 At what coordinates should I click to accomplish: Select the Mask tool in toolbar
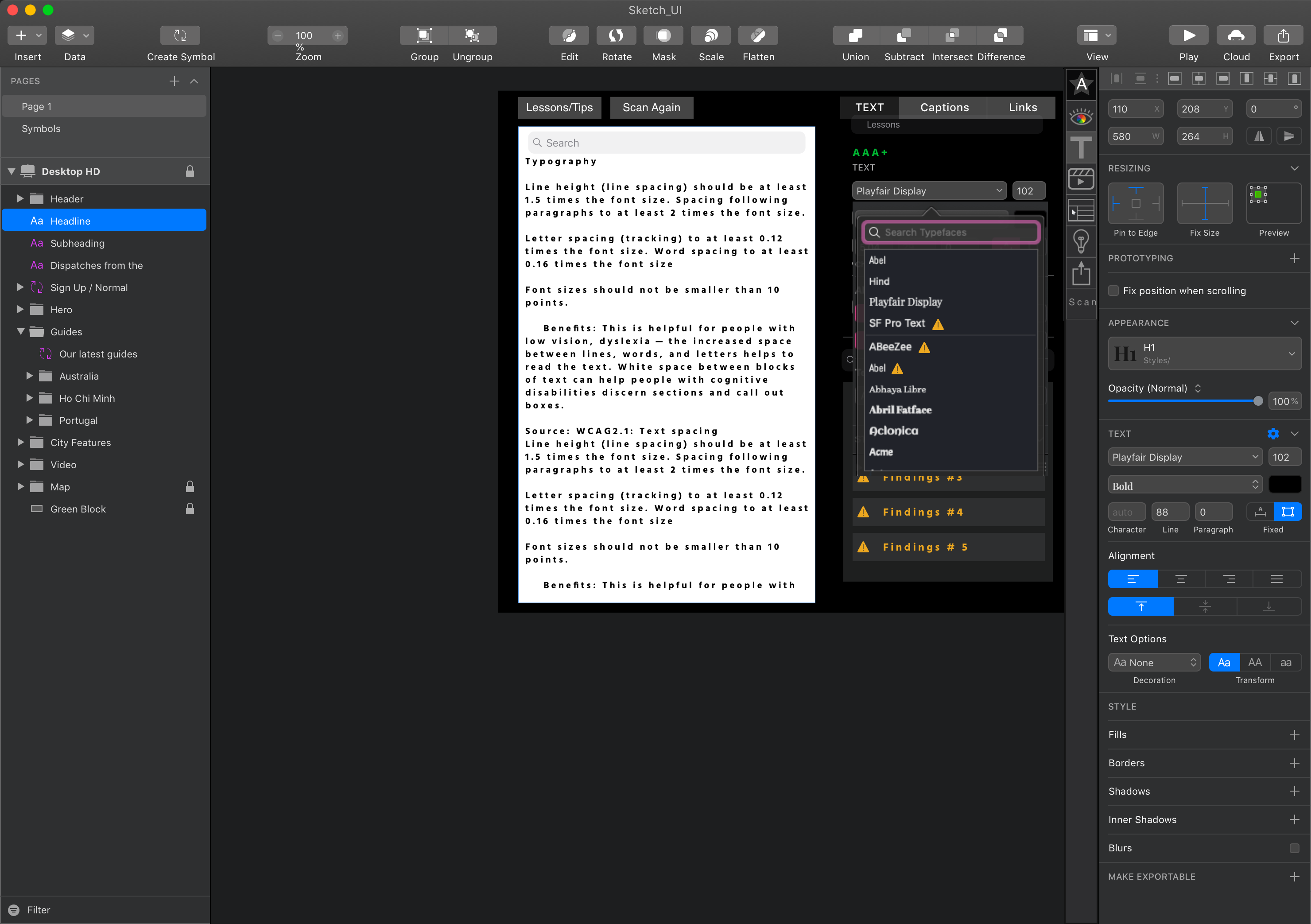pyautogui.click(x=663, y=35)
